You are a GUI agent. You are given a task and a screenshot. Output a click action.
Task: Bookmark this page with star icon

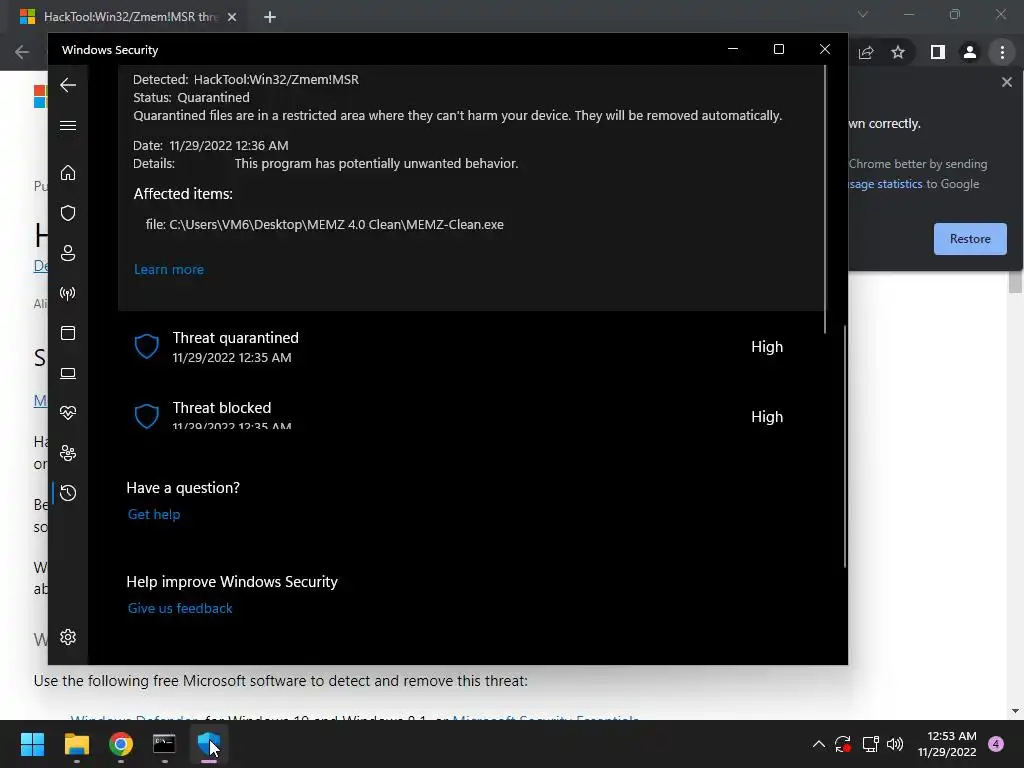coord(898,52)
